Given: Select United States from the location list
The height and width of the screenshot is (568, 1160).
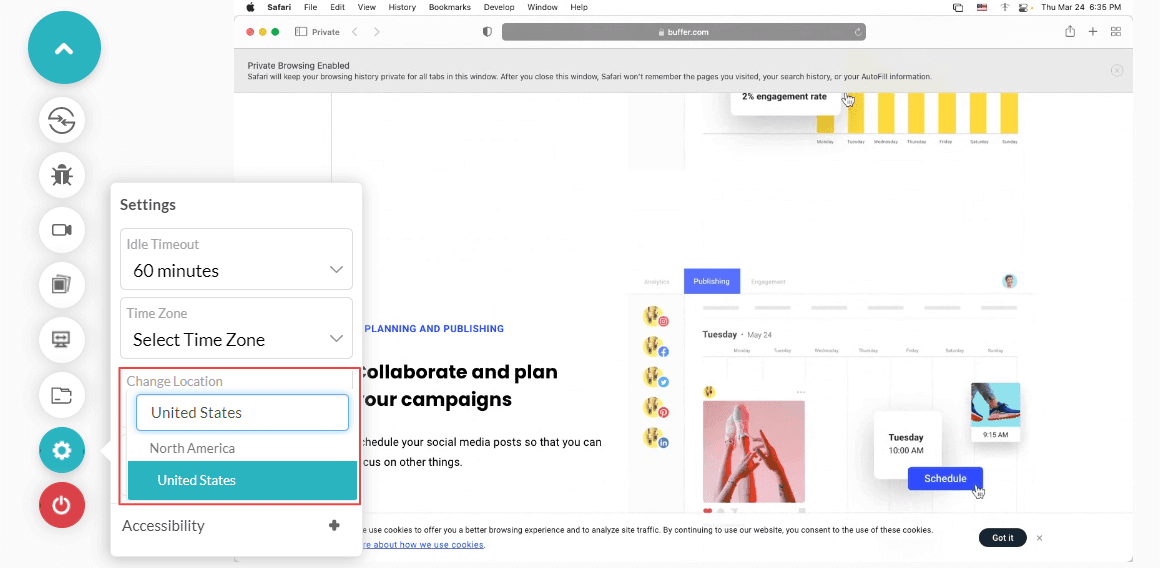Looking at the screenshot, I should [x=242, y=481].
